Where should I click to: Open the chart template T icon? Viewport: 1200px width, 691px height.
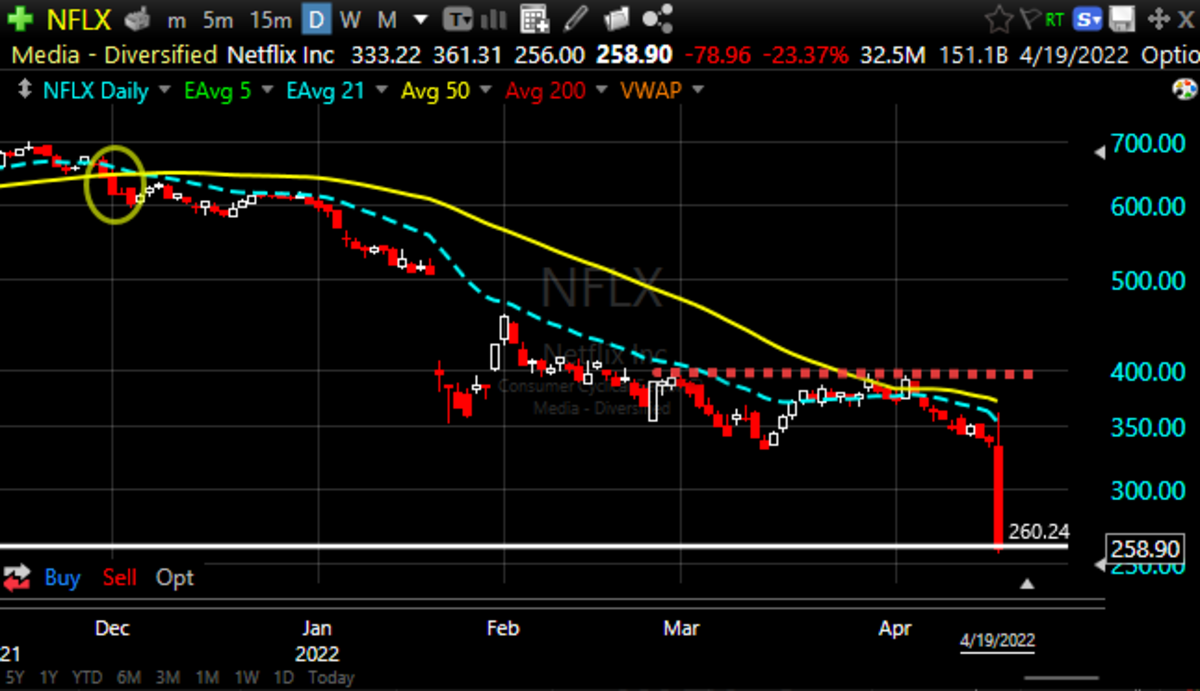[x=458, y=18]
